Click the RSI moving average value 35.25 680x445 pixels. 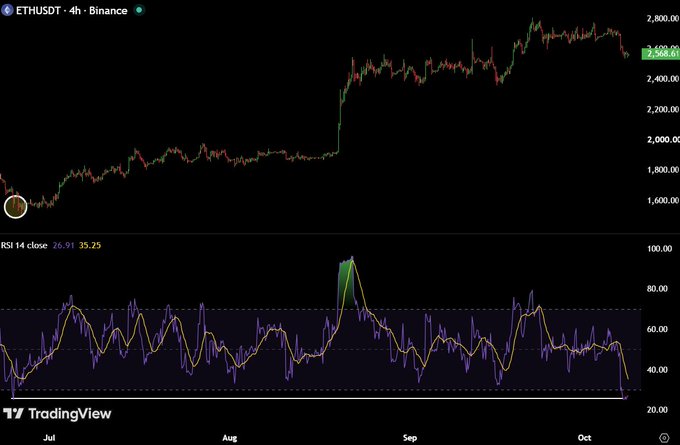tap(90, 245)
